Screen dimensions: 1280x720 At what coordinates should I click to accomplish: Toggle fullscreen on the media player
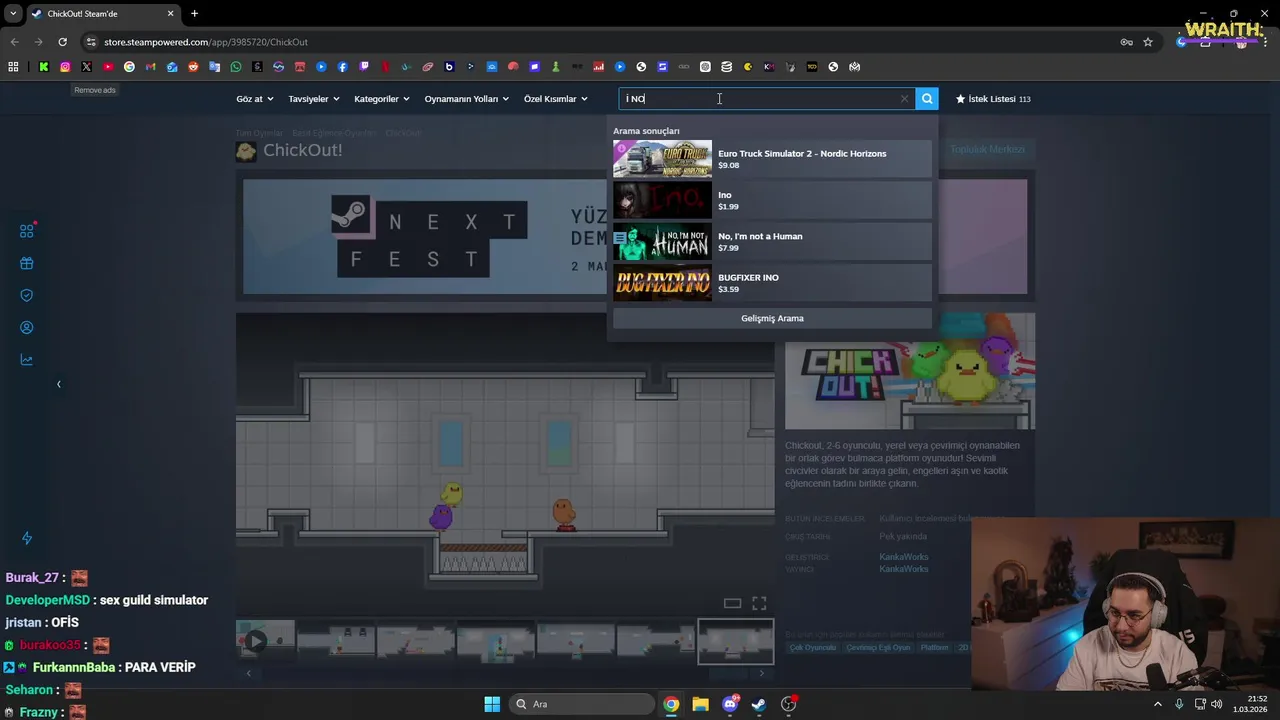point(759,603)
